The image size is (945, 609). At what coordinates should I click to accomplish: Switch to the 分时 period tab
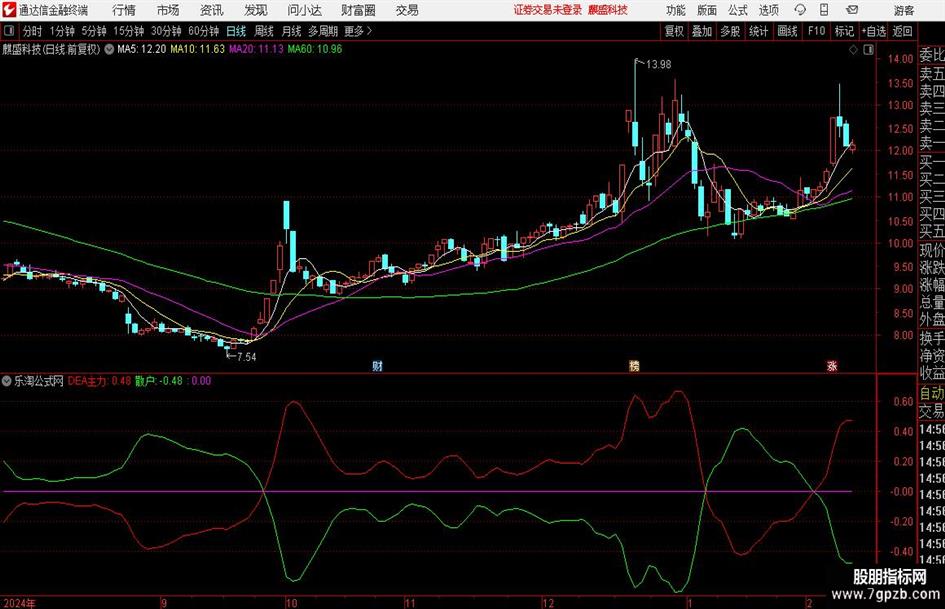33,31
